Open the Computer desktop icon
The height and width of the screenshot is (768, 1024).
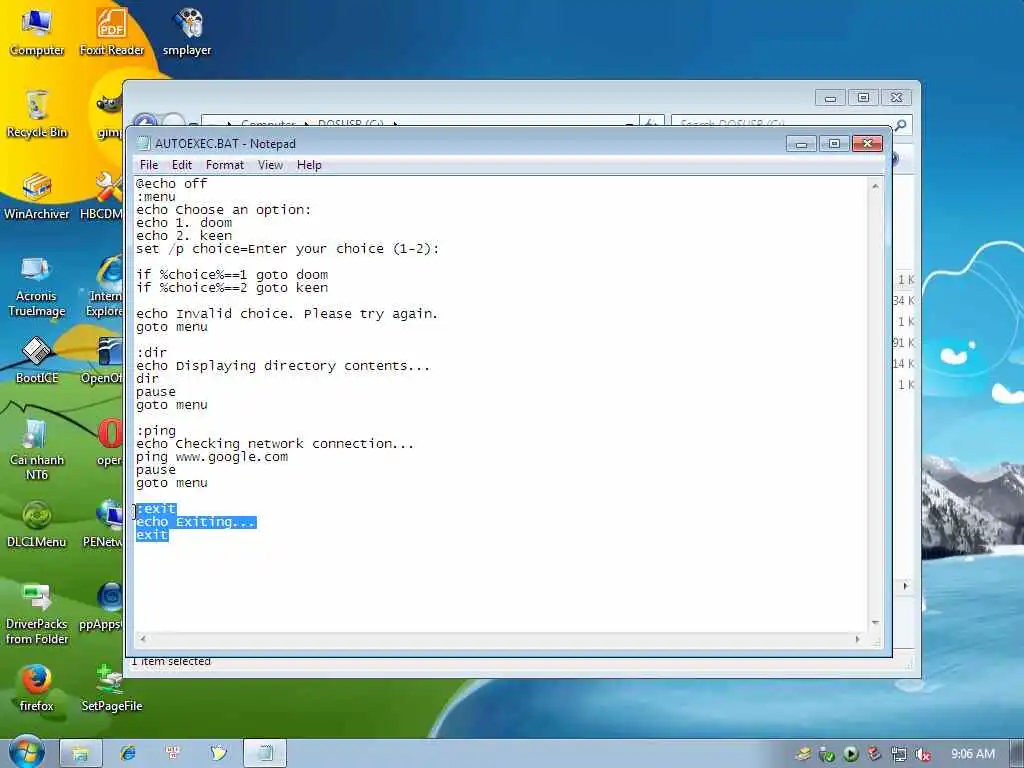click(x=37, y=31)
